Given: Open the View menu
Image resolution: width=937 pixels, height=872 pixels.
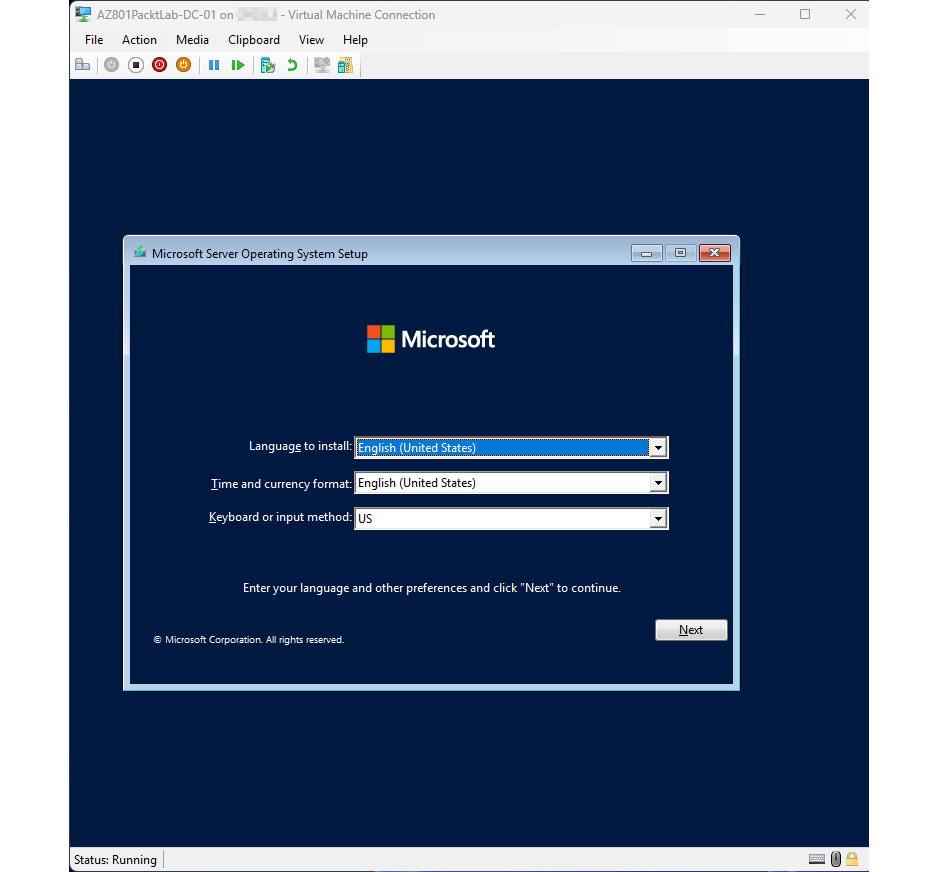Looking at the screenshot, I should tap(311, 40).
